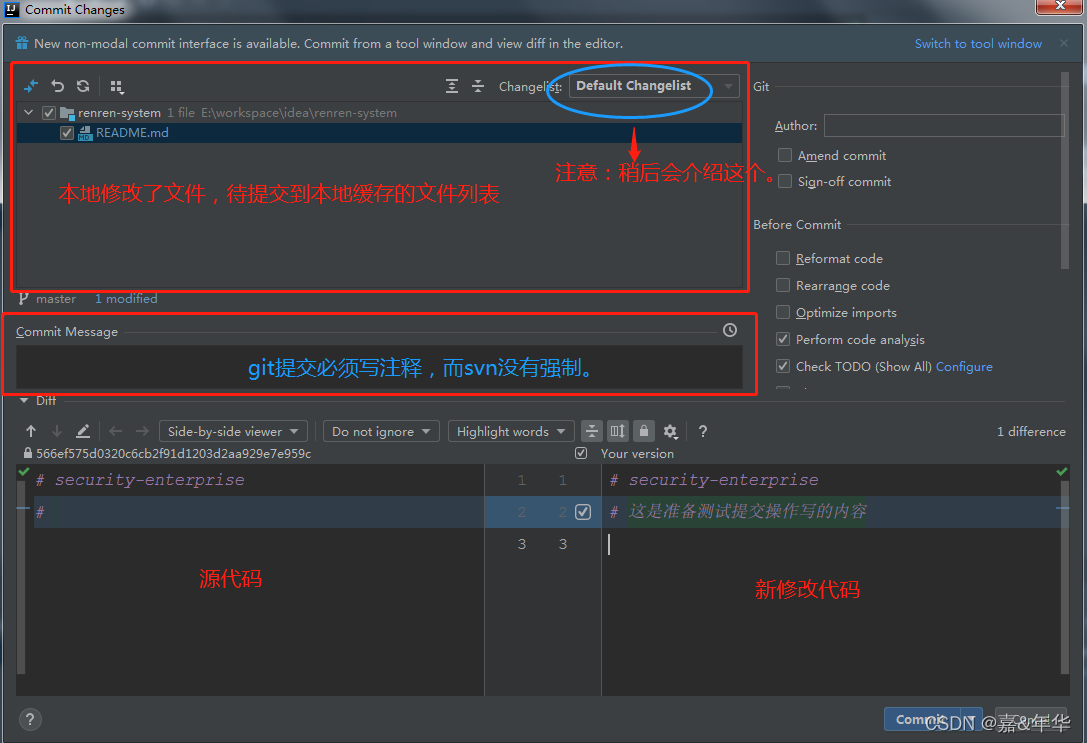Open Configure link for TODO check
The width and height of the screenshot is (1087, 743).
964,367
